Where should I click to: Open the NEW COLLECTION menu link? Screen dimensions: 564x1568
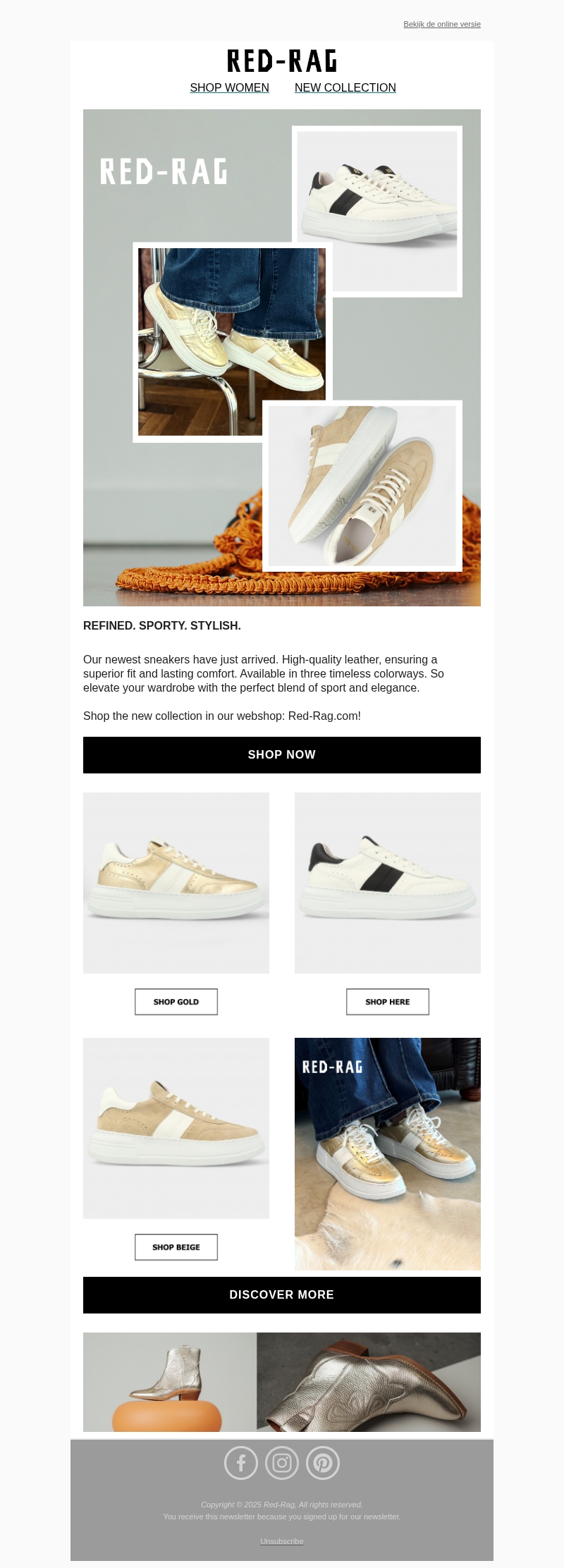click(345, 87)
